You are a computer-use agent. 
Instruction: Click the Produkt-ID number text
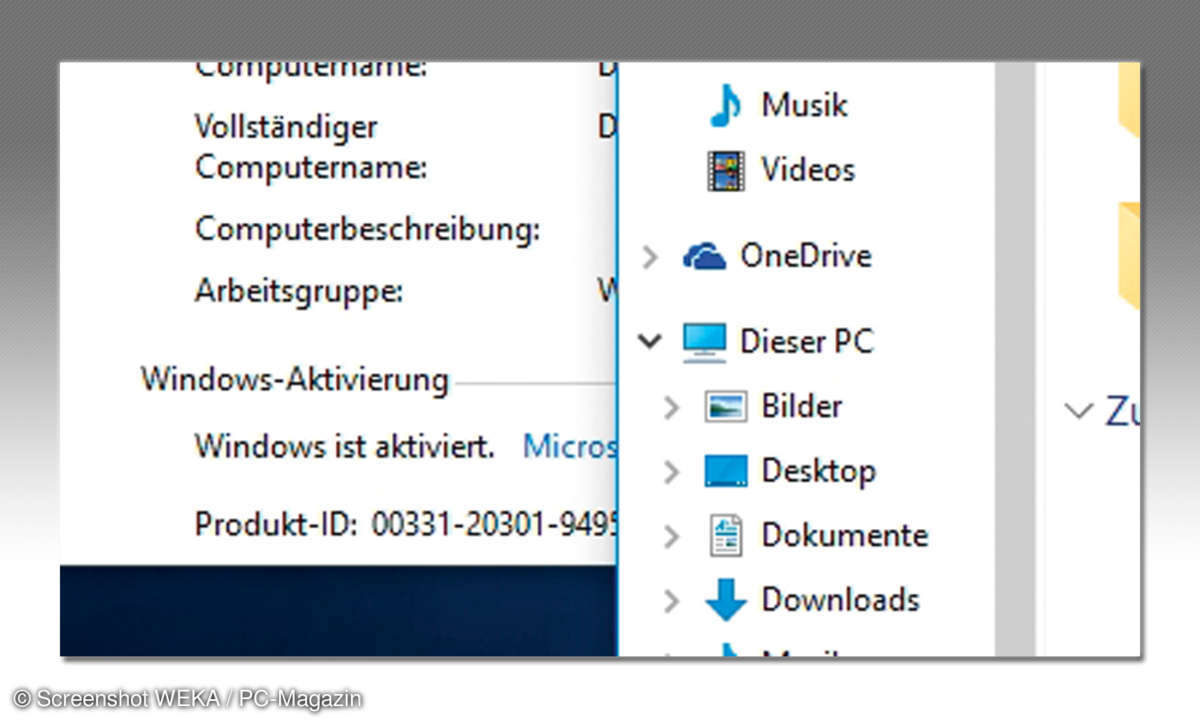tap(494, 524)
